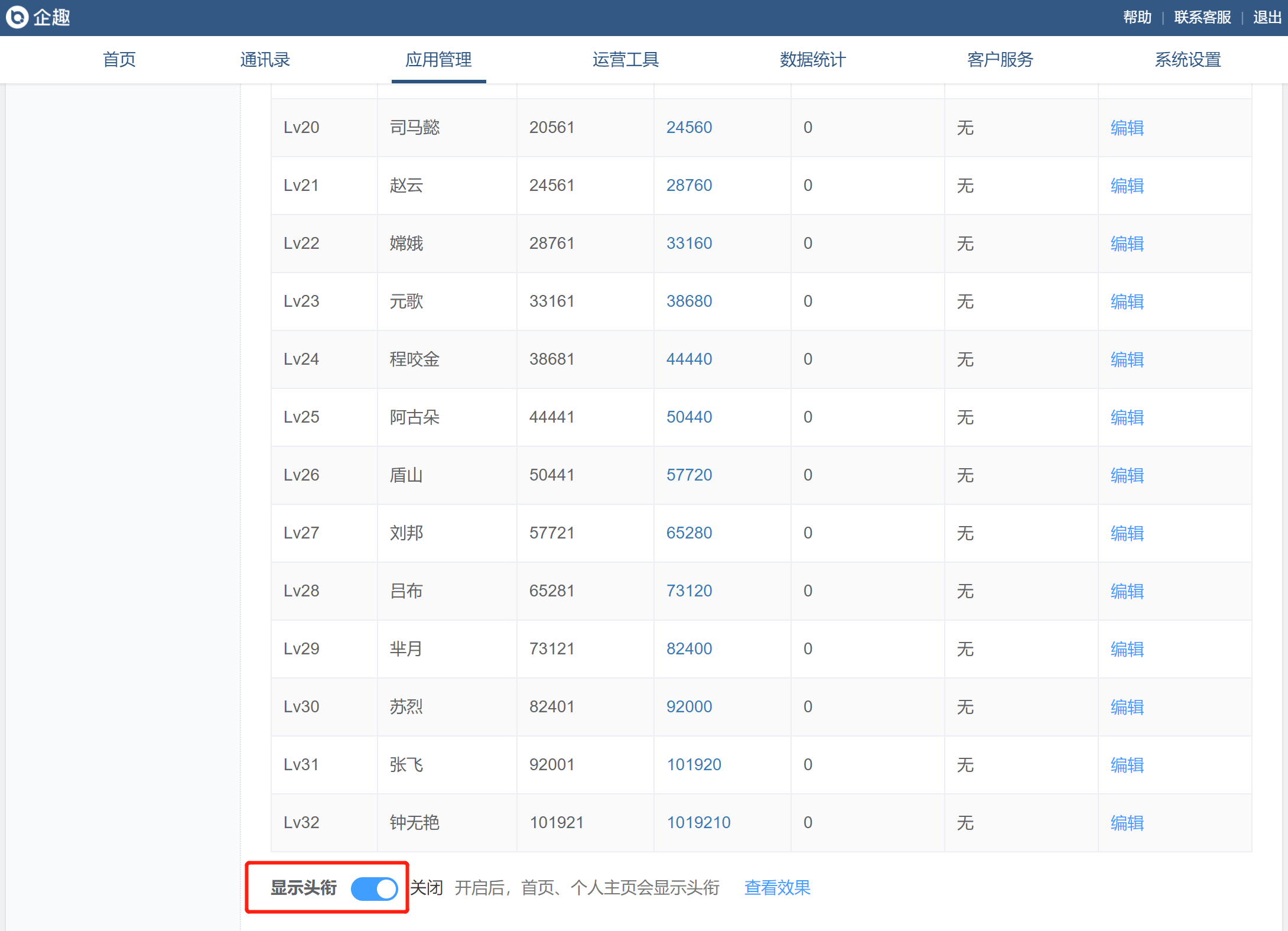The width and height of the screenshot is (1288, 931).
Task: Open 运营工具 menu
Action: point(626,60)
